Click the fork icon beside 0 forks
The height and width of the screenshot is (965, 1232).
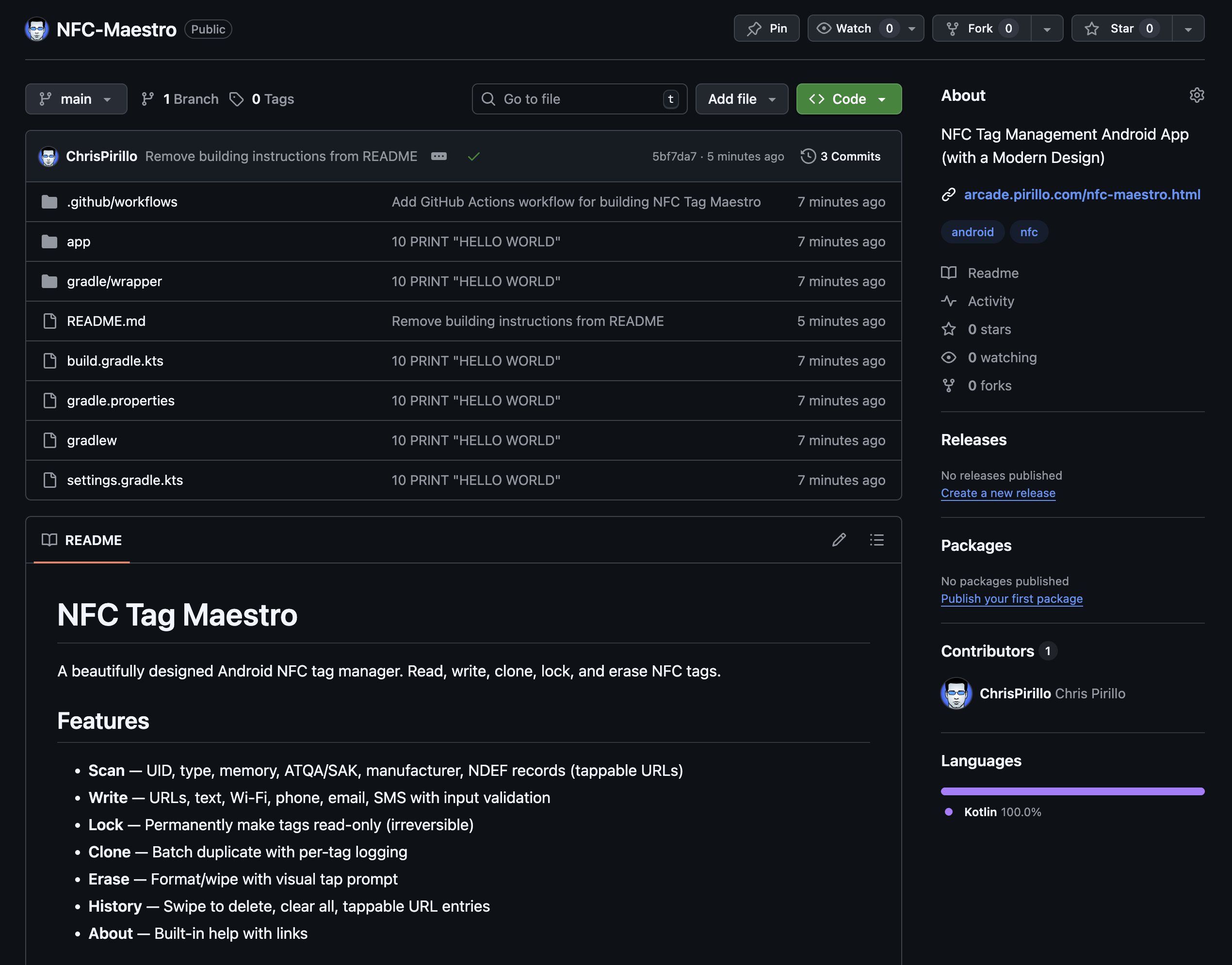948,386
